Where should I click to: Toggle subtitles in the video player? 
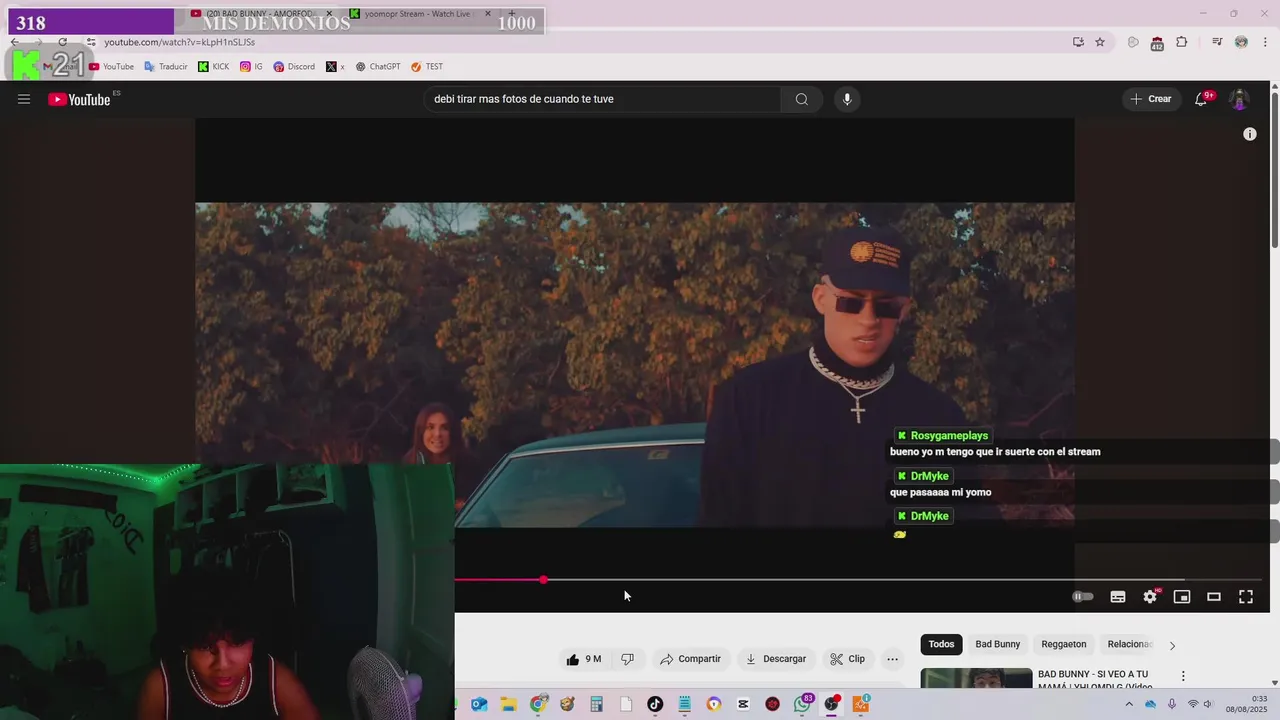1118,596
